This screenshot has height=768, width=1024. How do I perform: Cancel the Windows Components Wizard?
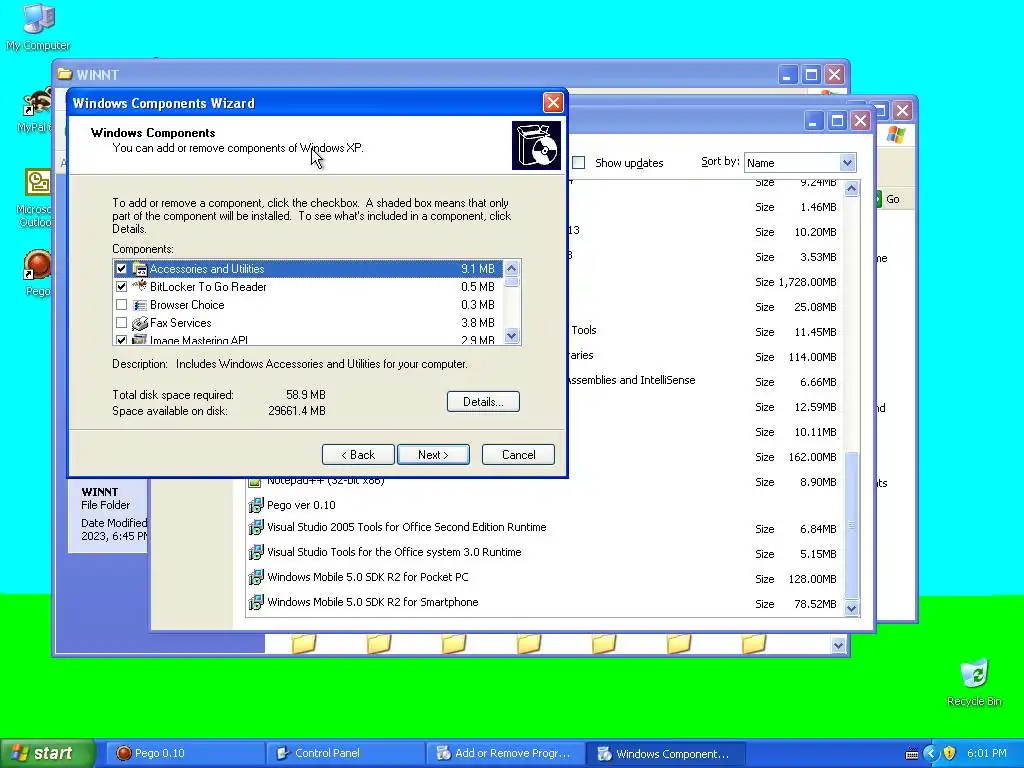(519, 455)
